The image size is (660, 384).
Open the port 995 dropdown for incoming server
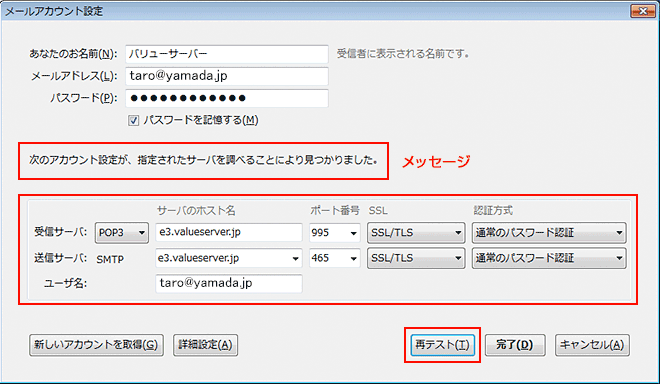(335, 233)
